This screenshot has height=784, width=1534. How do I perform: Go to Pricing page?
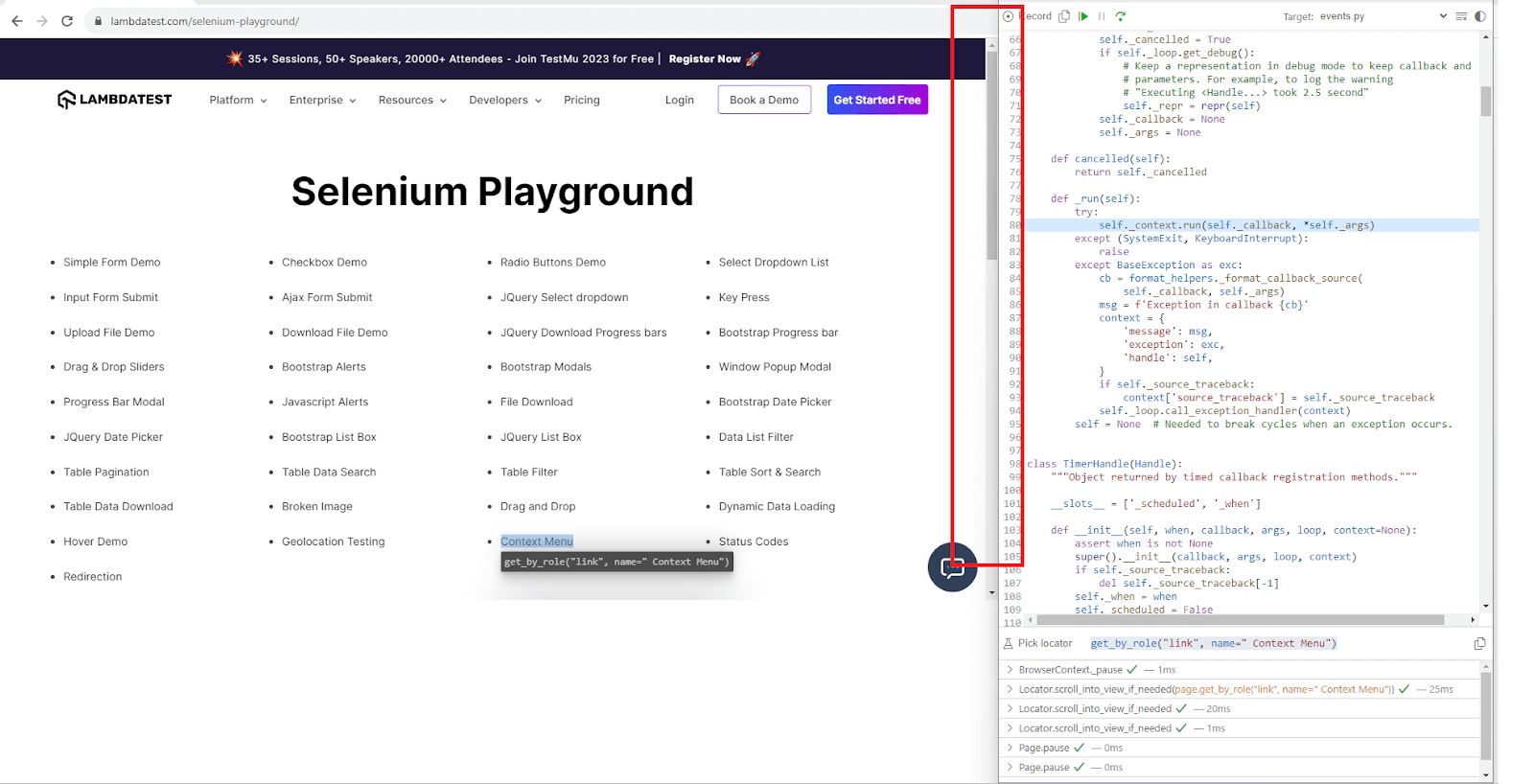click(x=582, y=100)
